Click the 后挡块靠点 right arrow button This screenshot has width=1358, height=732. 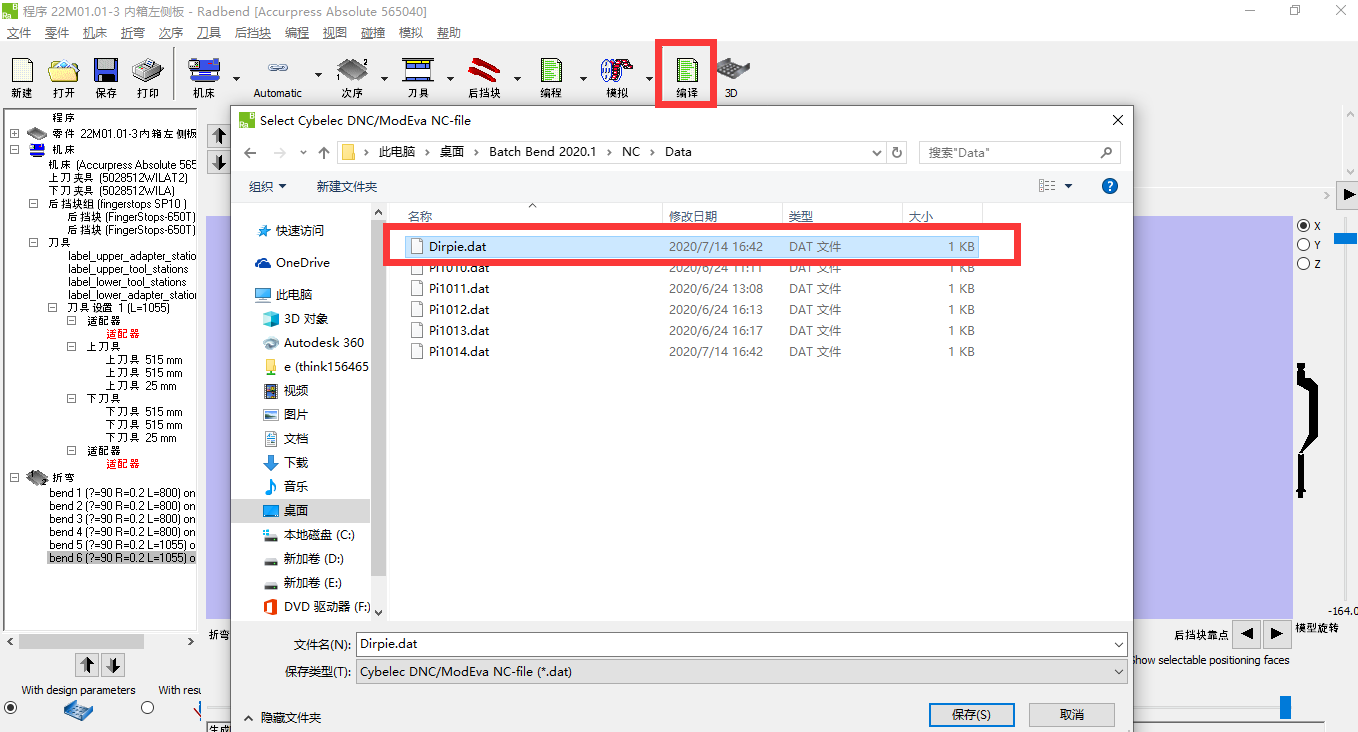tap(1276, 634)
